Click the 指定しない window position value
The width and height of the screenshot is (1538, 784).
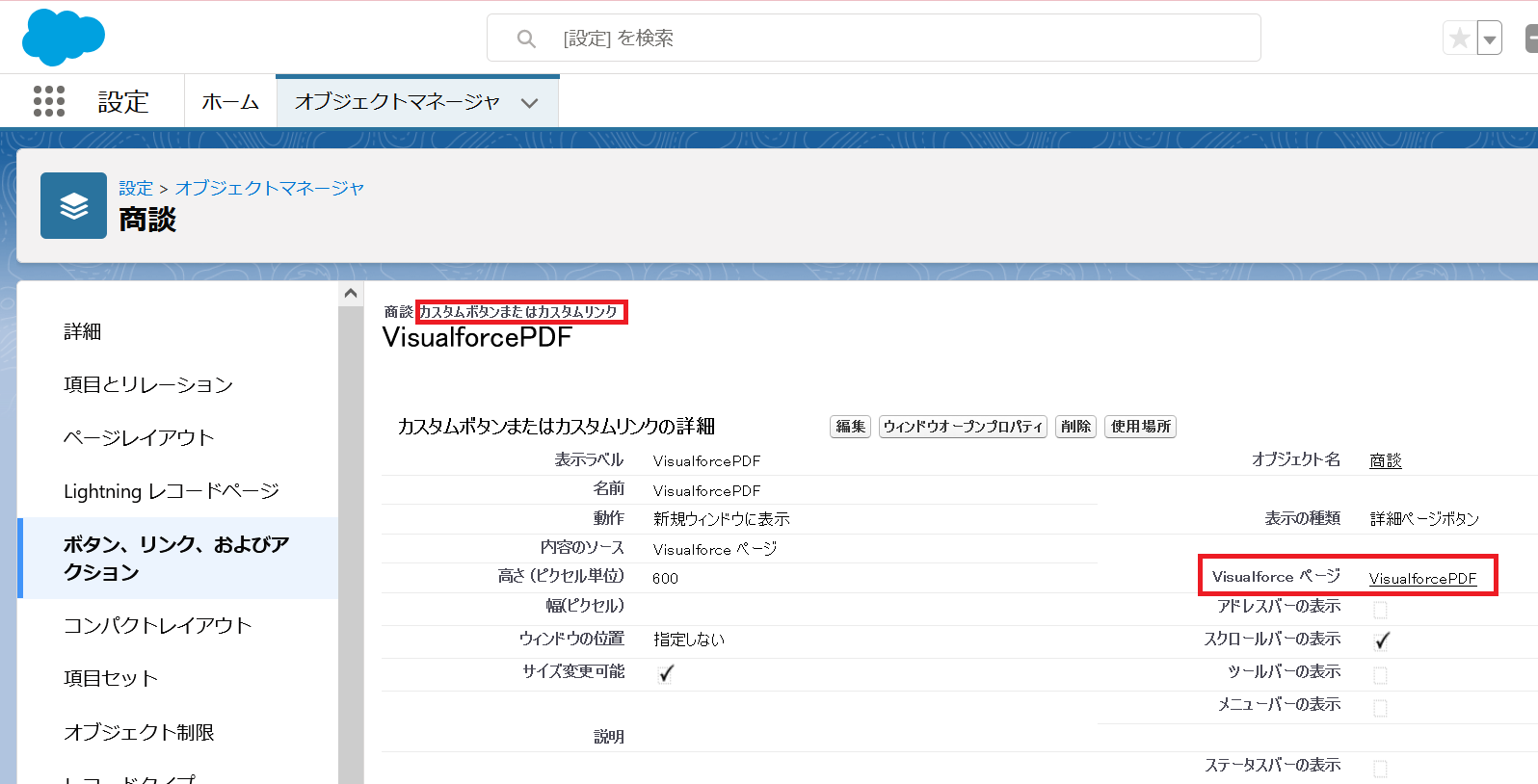pos(689,640)
